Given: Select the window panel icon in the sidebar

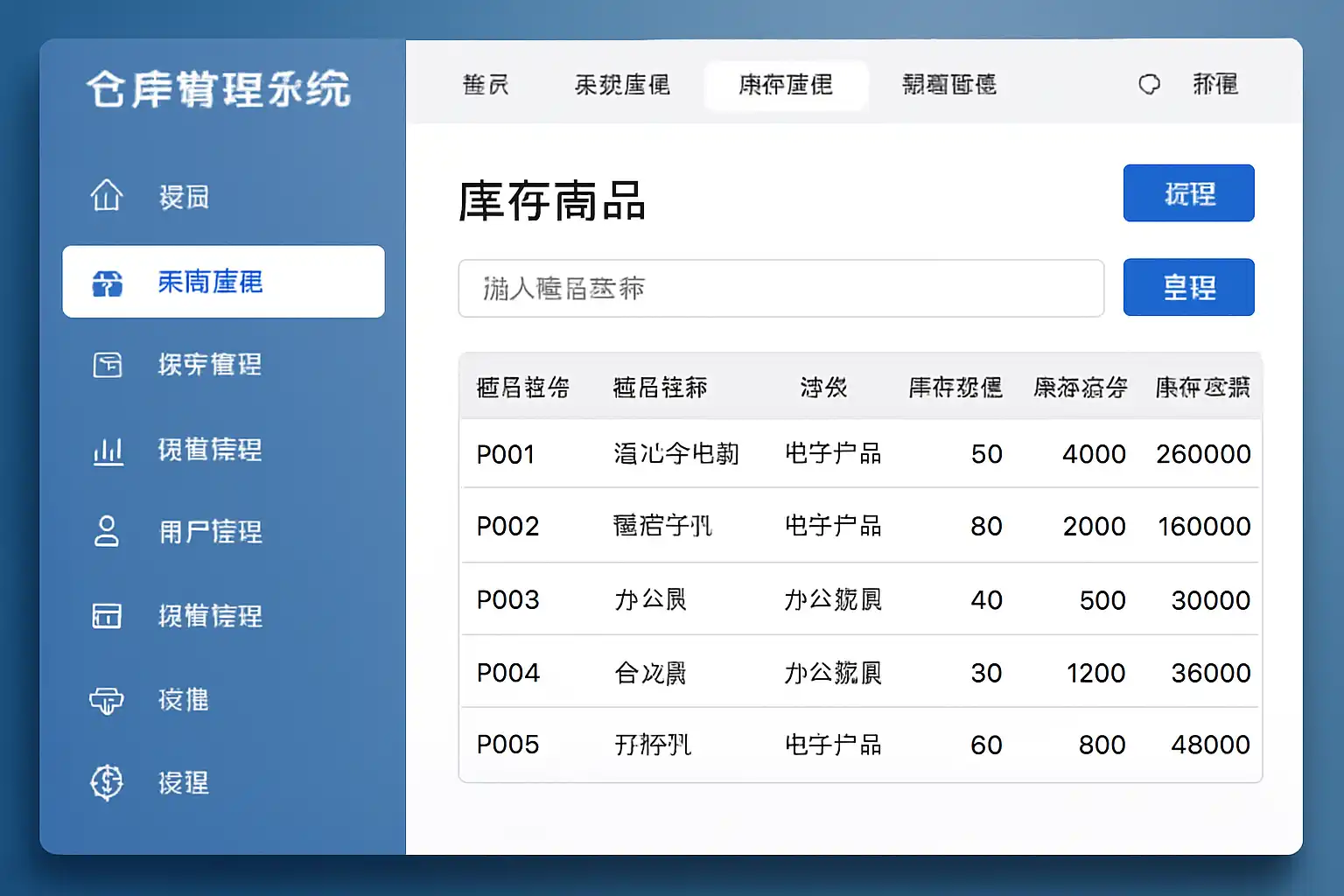Looking at the screenshot, I should point(107,615).
